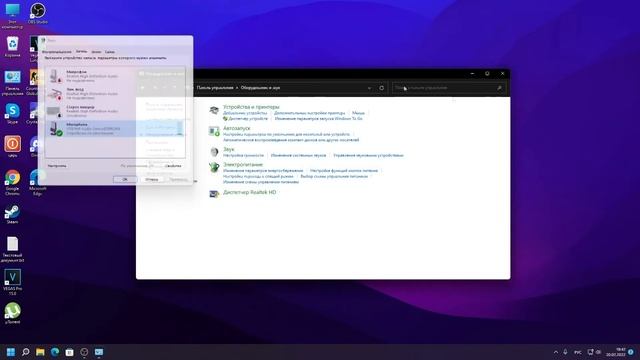This screenshot has height=360, width=640.
Task: Select the first Microphone device icon in Sound dialog
Action: tap(55, 76)
